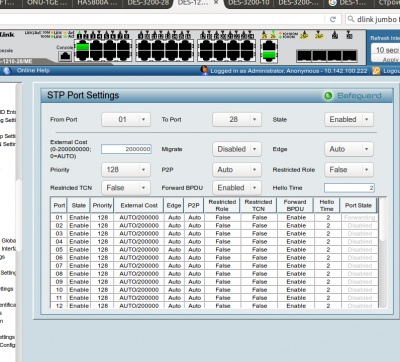This screenshot has width=400, height=362.
Task: Click the first SFP slot on the panel
Action: click(304, 56)
